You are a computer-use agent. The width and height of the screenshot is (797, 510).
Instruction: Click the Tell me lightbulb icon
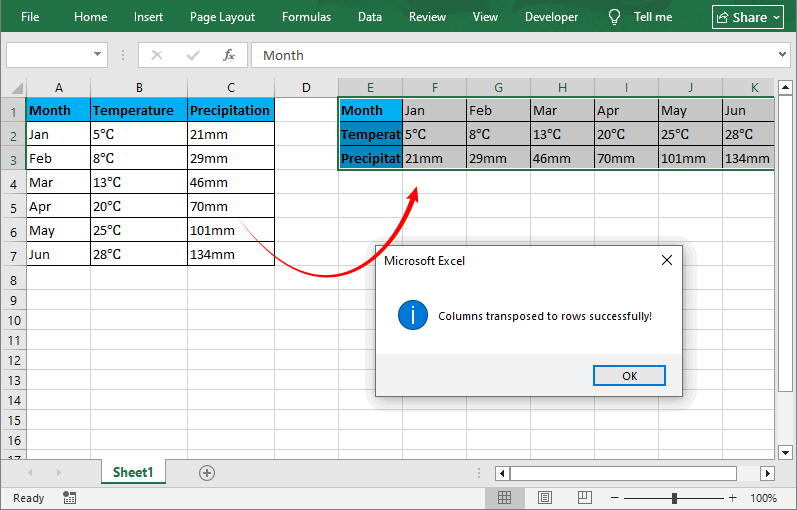615,17
